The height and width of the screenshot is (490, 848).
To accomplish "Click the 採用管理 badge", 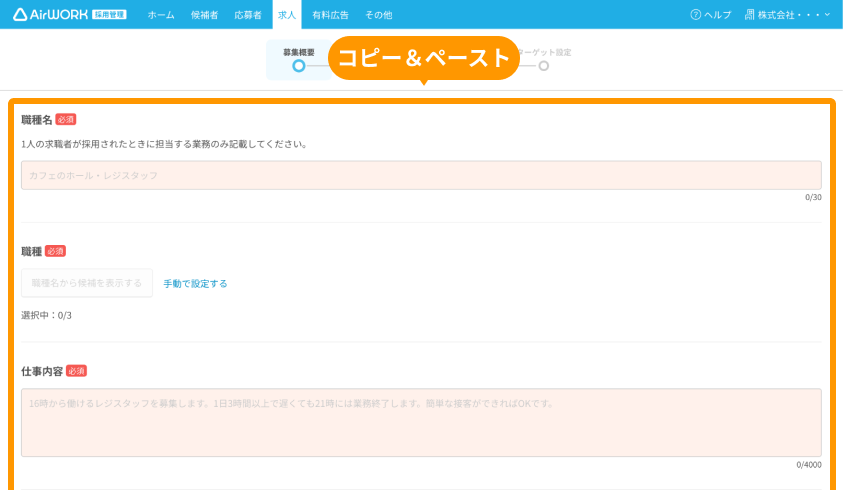I will click(x=109, y=15).
